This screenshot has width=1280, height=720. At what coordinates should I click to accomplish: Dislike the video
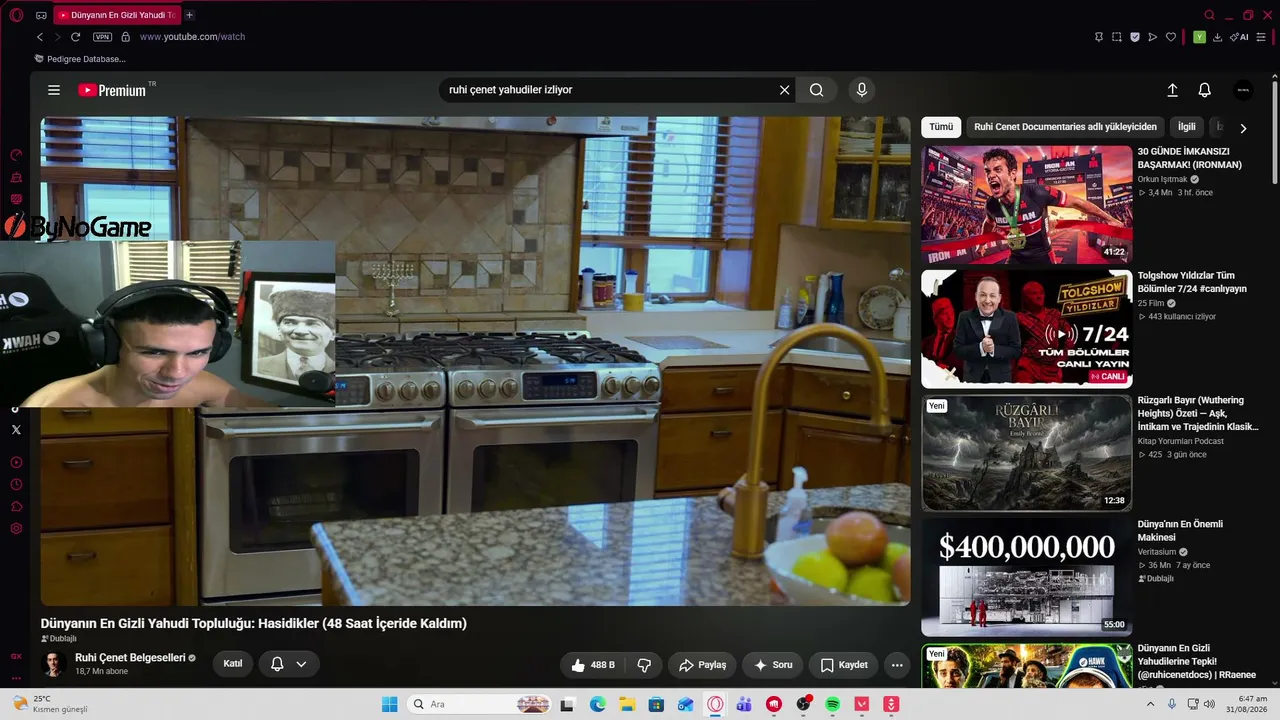pyautogui.click(x=645, y=665)
